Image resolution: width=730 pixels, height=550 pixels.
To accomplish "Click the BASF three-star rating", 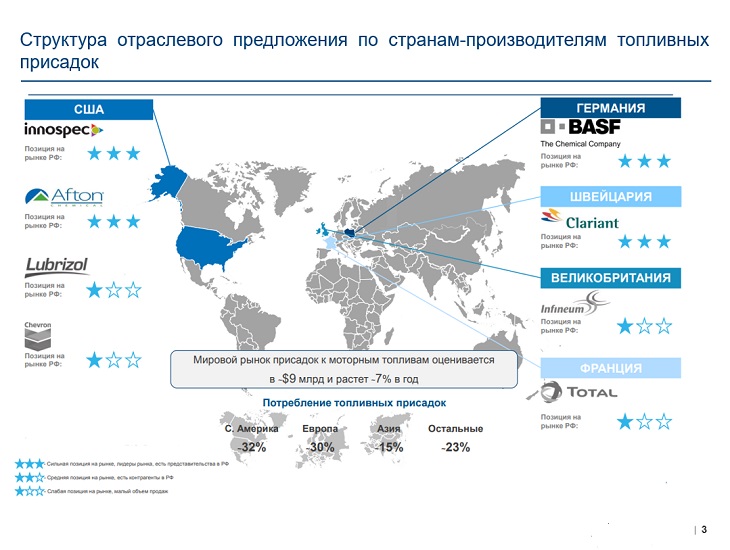I will coord(644,161).
